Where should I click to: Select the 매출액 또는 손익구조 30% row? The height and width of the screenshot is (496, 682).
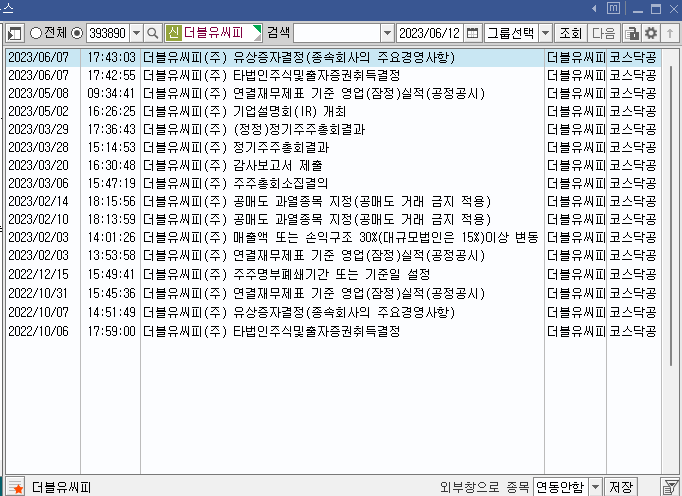pyautogui.click(x=333, y=237)
